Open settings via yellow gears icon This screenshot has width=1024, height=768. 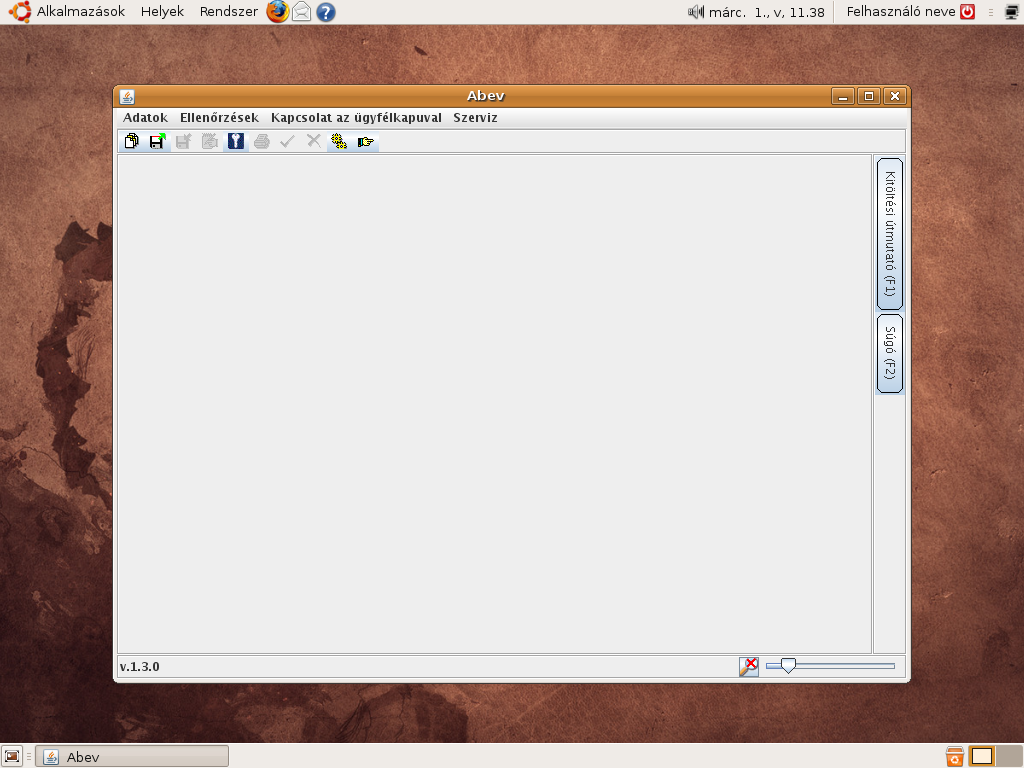[x=339, y=141]
